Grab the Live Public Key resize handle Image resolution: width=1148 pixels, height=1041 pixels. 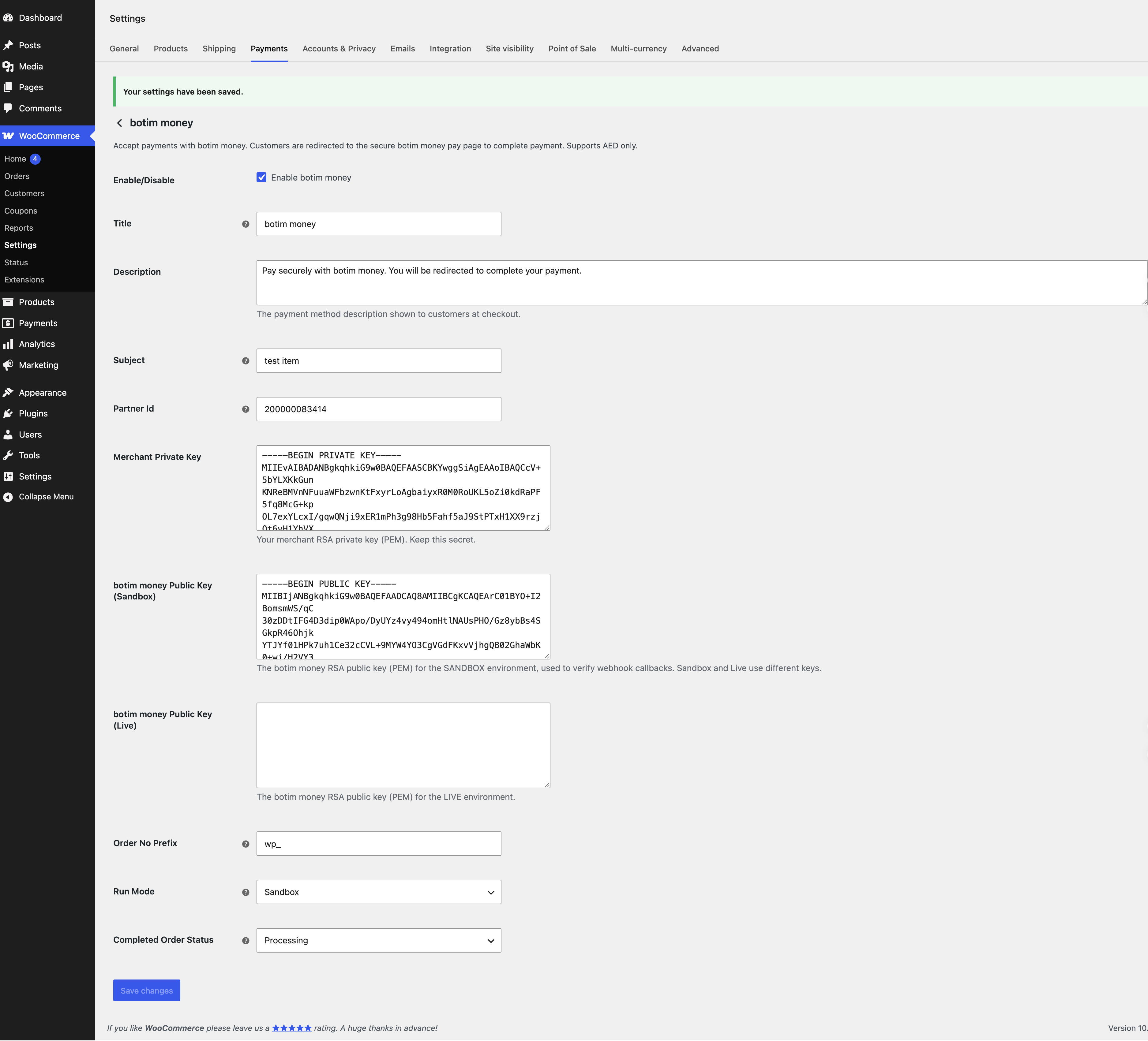pos(547,785)
